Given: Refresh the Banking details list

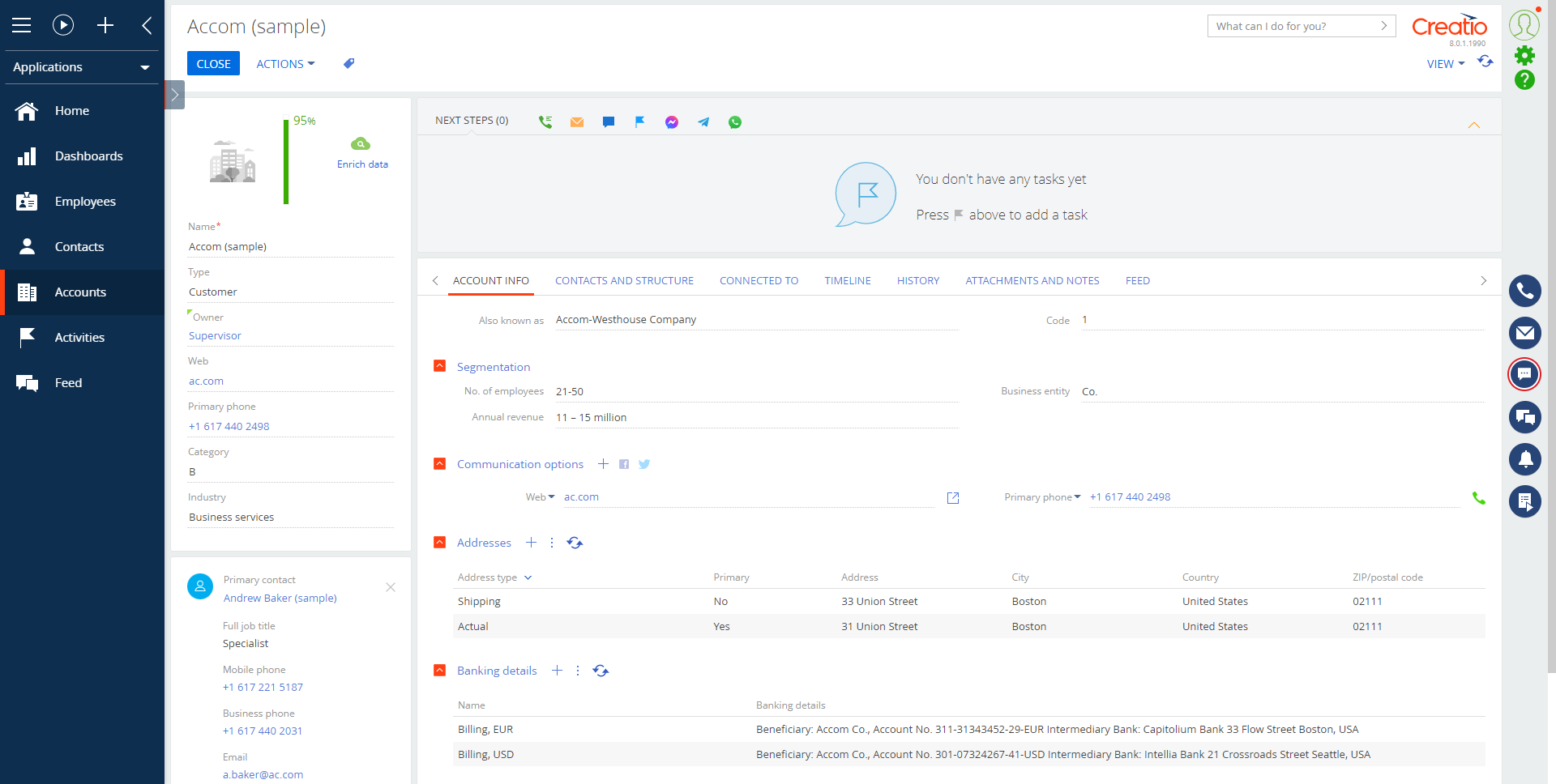Looking at the screenshot, I should pyautogui.click(x=601, y=671).
